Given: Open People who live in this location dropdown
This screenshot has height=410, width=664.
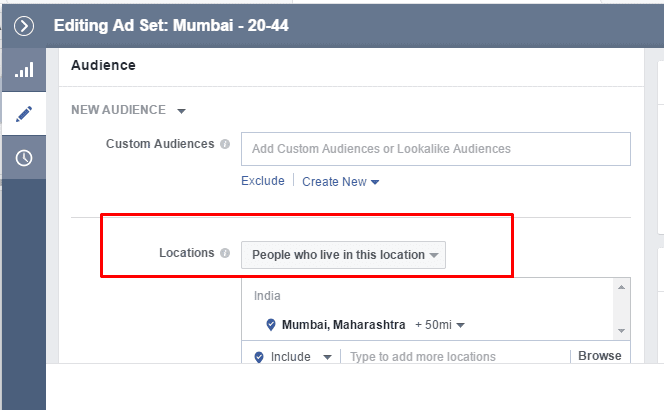Looking at the screenshot, I should point(343,255).
